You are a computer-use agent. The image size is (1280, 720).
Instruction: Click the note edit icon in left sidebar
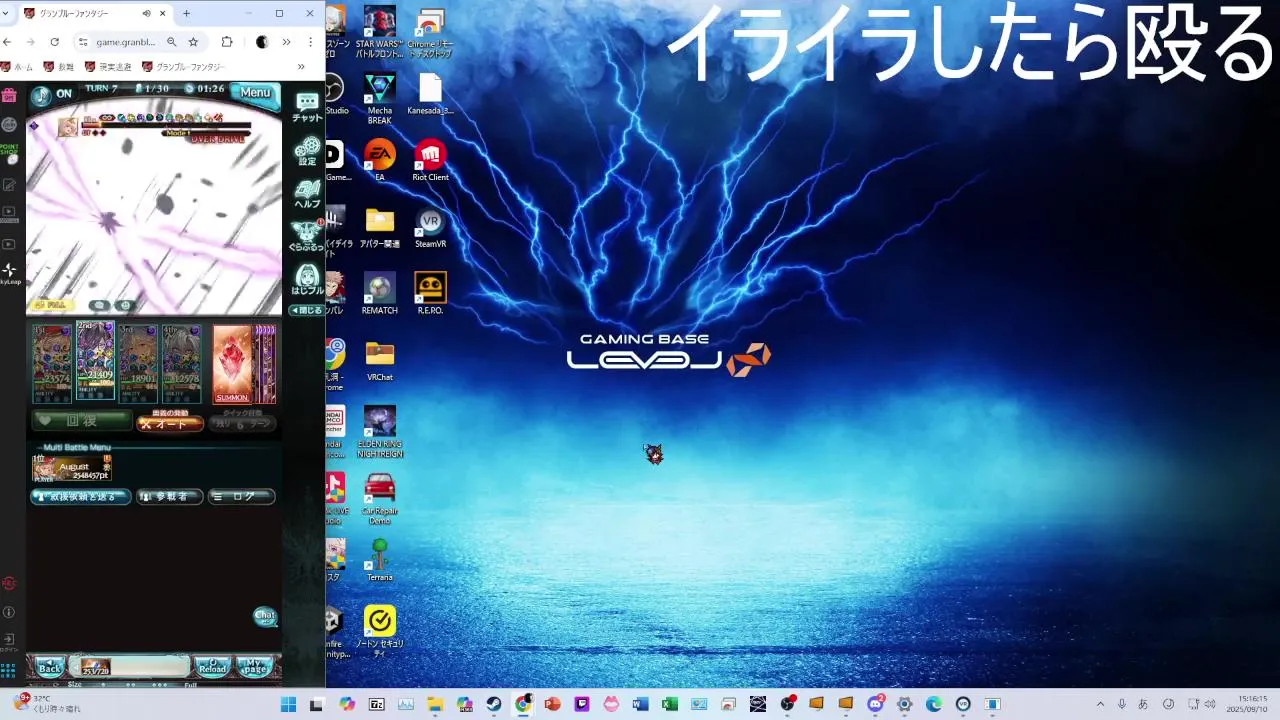coord(9,185)
